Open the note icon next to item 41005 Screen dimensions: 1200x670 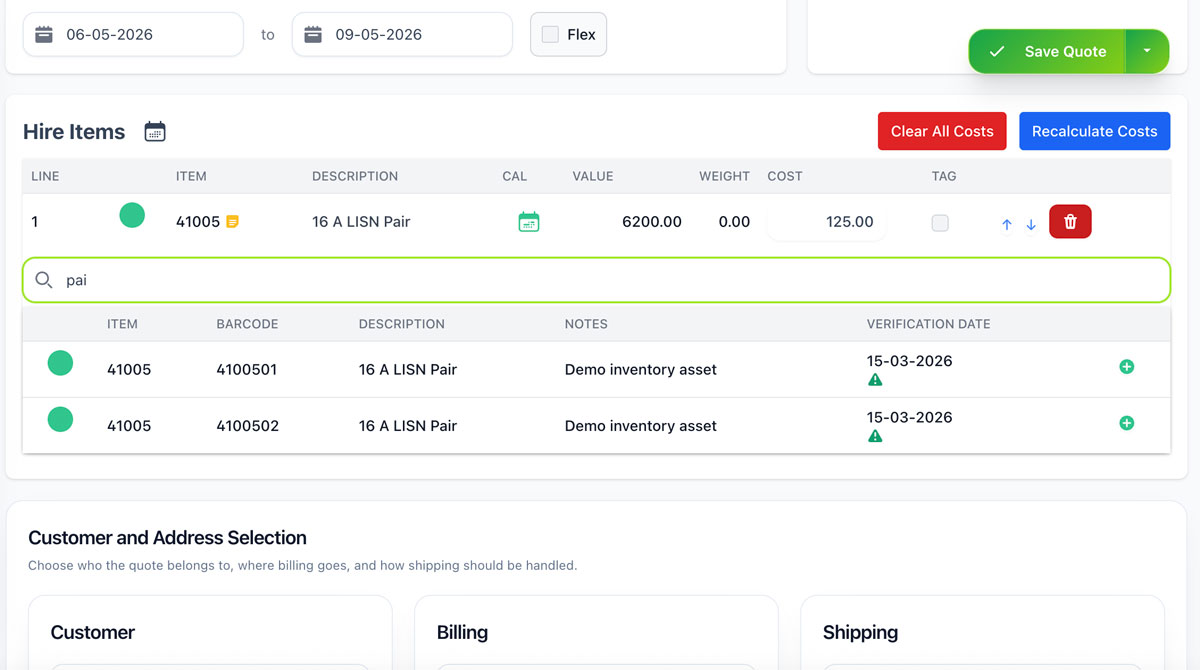click(x=232, y=222)
